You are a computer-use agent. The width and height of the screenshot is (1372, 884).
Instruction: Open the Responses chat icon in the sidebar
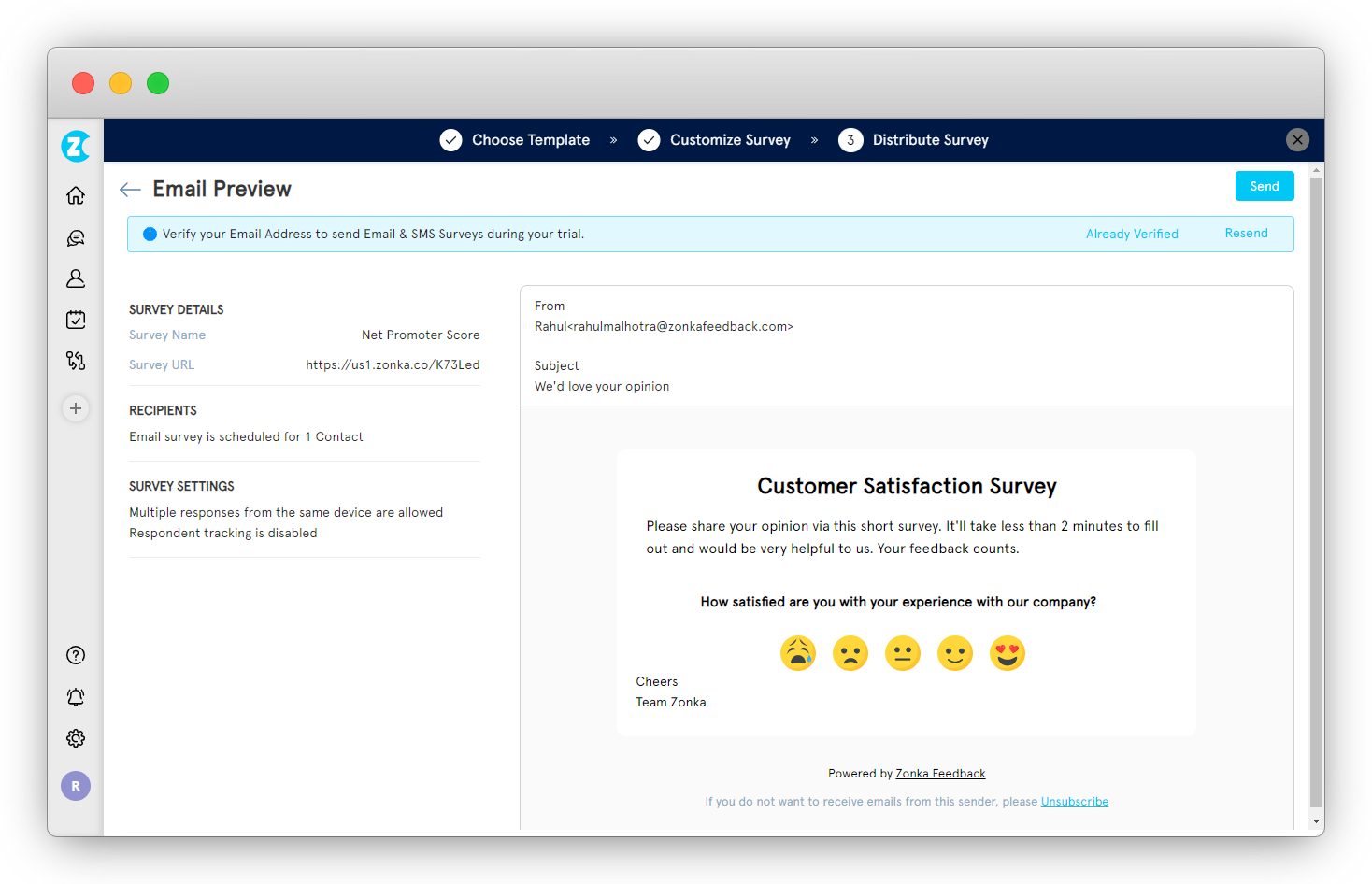(x=76, y=237)
